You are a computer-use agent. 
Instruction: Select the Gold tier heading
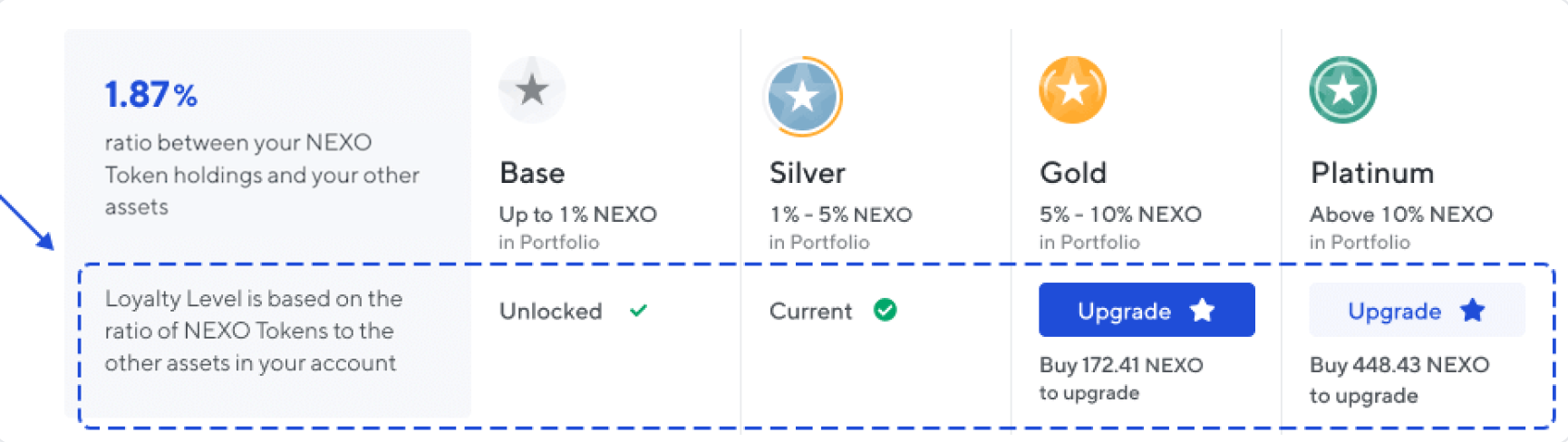click(x=1073, y=173)
